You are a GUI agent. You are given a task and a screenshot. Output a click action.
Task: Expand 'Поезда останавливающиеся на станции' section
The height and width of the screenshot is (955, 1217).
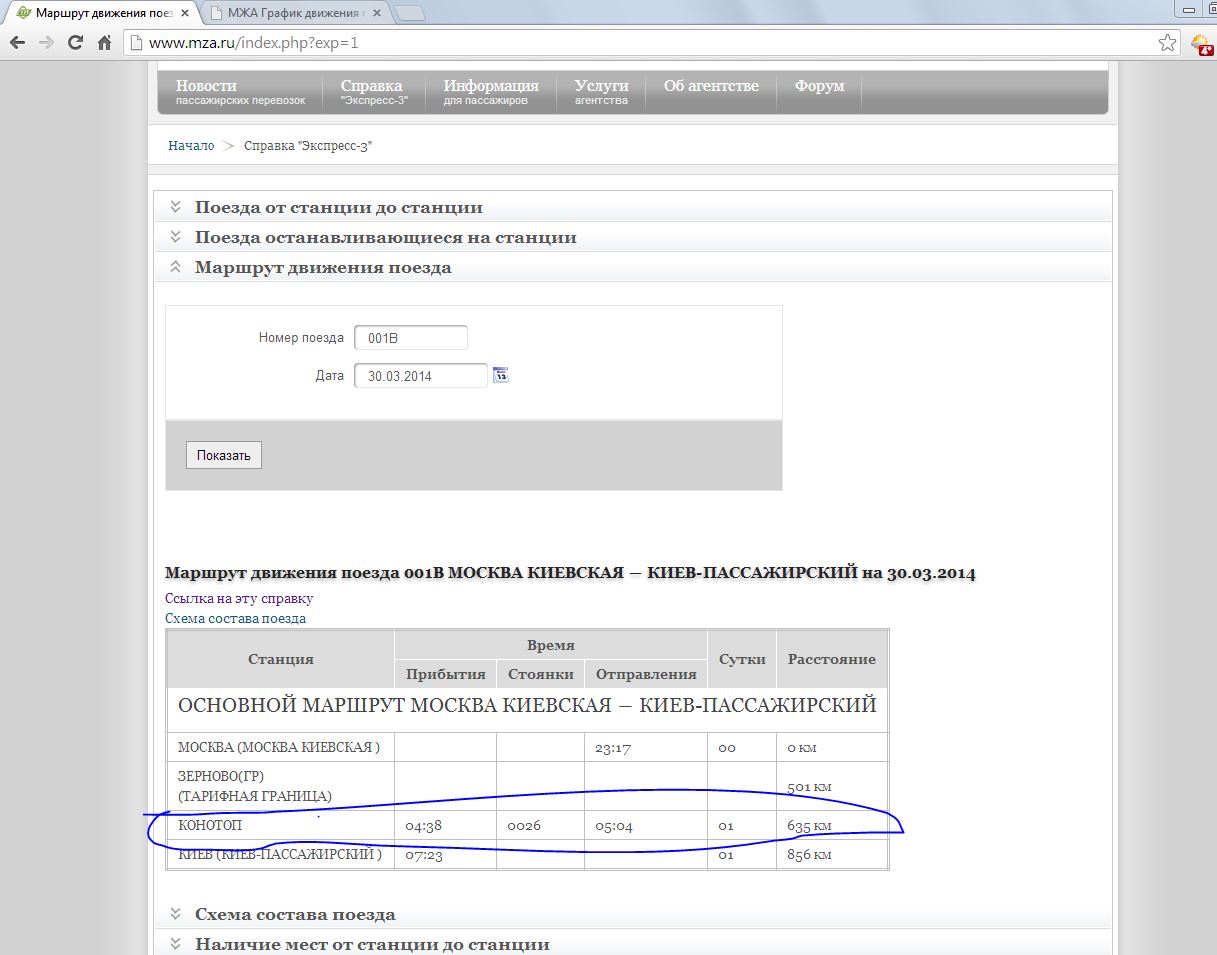(x=385, y=237)
